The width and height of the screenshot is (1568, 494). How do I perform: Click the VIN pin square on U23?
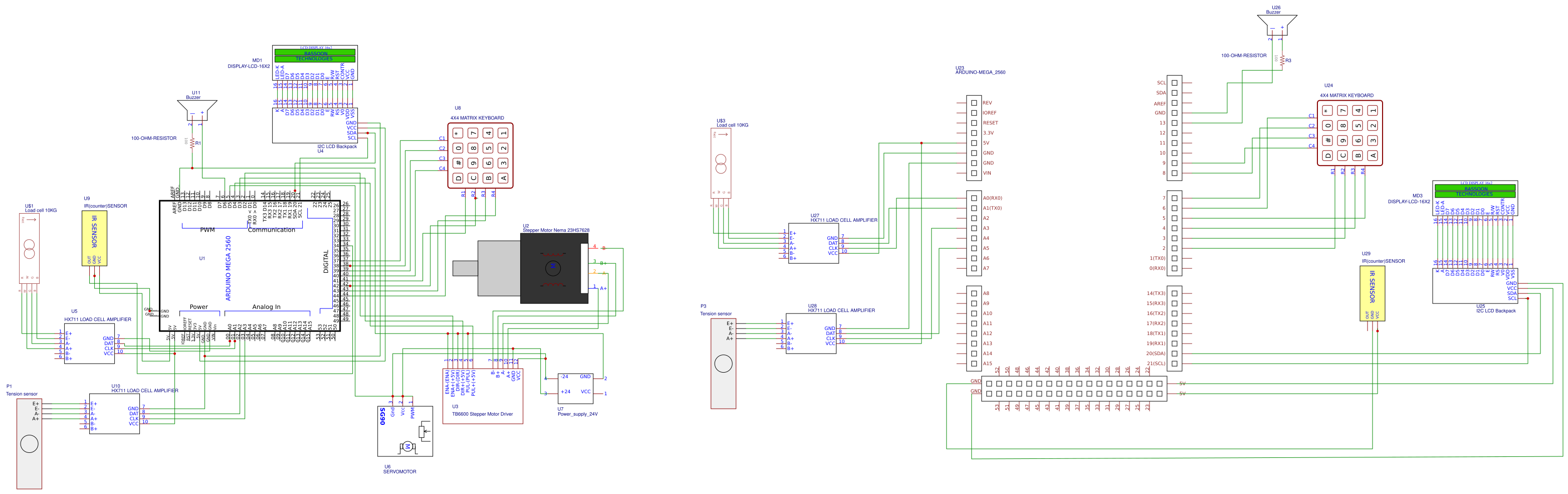[974, 173]
